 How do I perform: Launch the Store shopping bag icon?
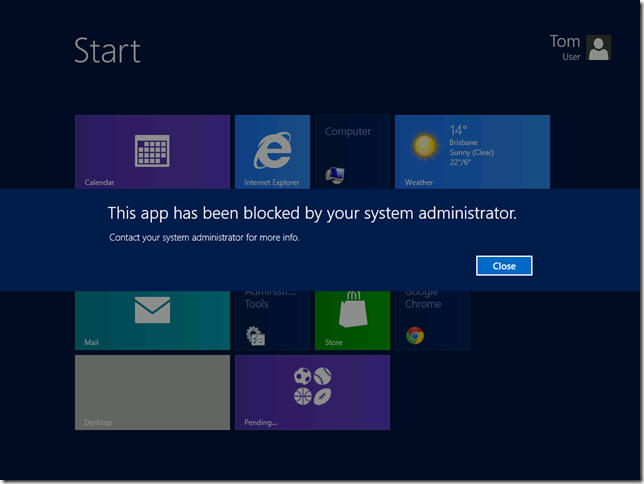351,314
